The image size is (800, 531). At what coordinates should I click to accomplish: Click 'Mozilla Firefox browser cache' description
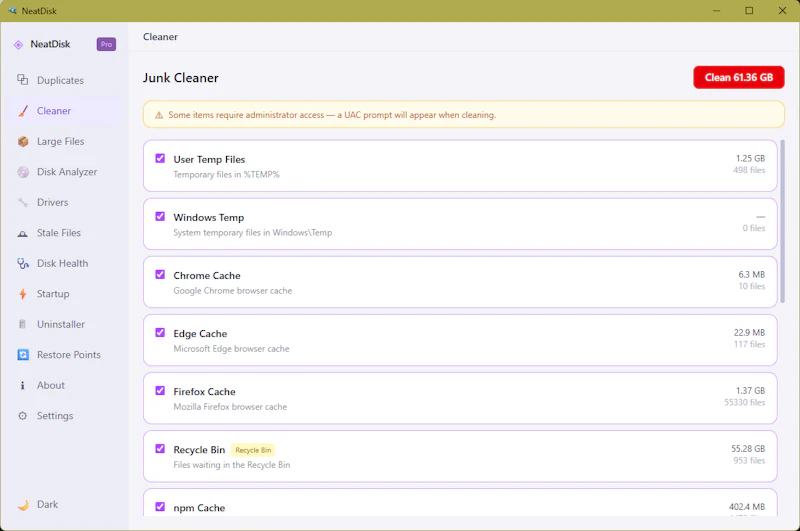[x=230, y=407]
